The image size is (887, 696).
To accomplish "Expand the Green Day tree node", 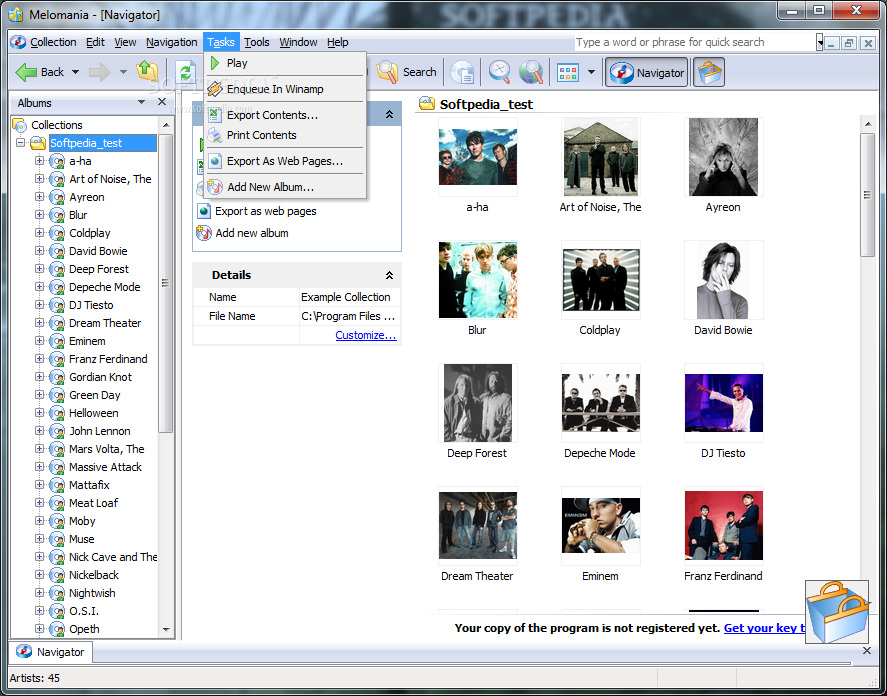I will tap(39, 395).
